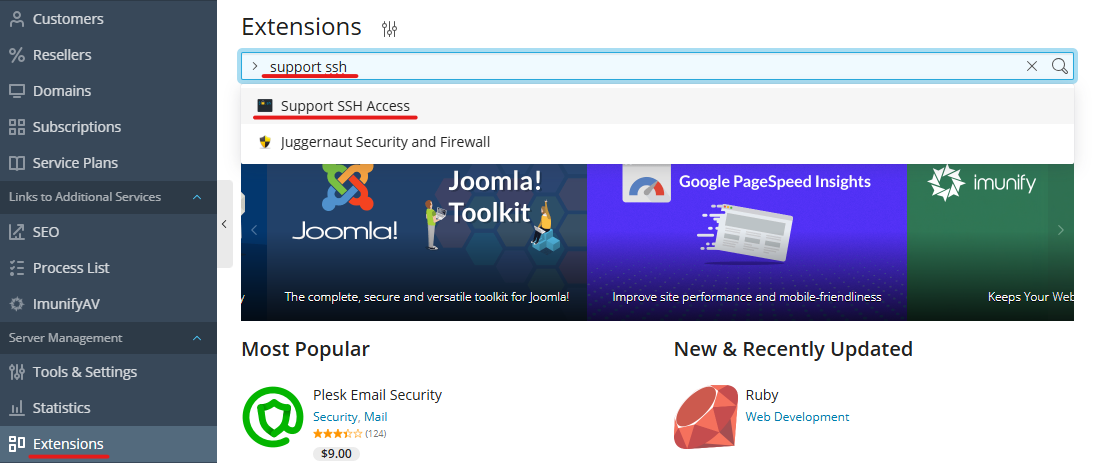This screenshot has width=1096, height=463.
Task: Open ImunifyAV in the sidebar
Action: click(108, 304)
